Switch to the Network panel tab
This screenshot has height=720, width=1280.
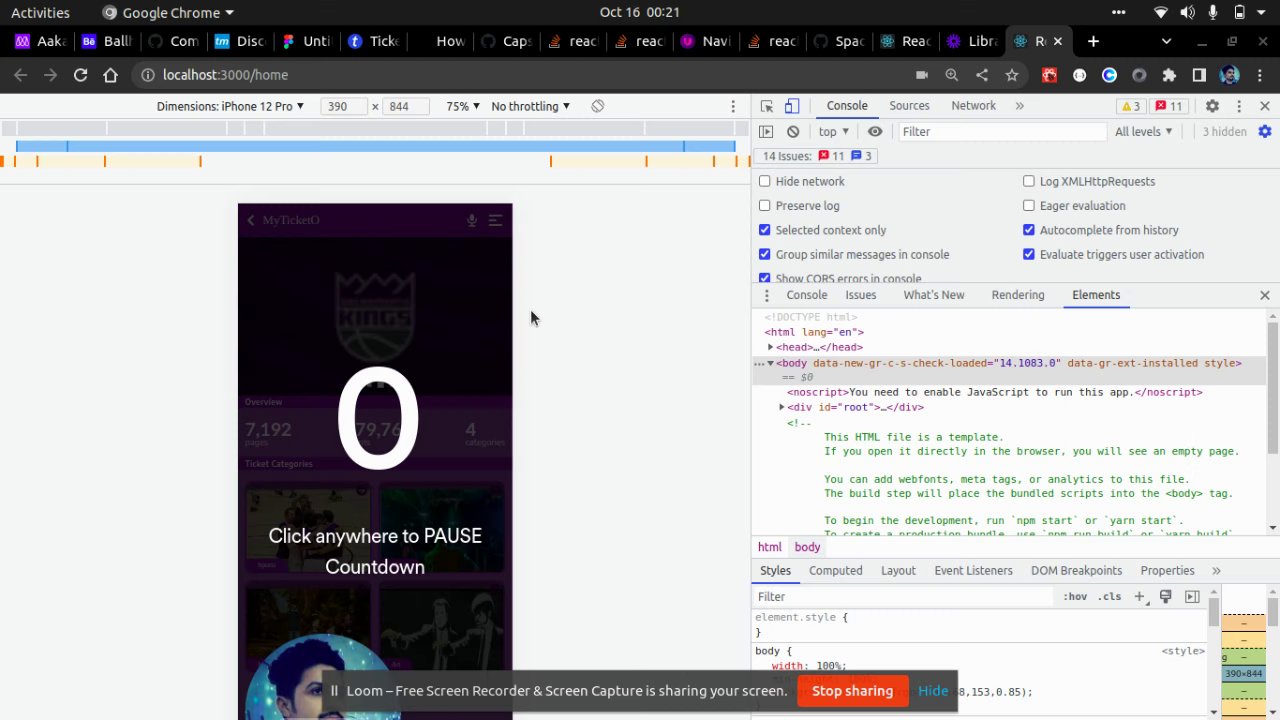point(973,106)
